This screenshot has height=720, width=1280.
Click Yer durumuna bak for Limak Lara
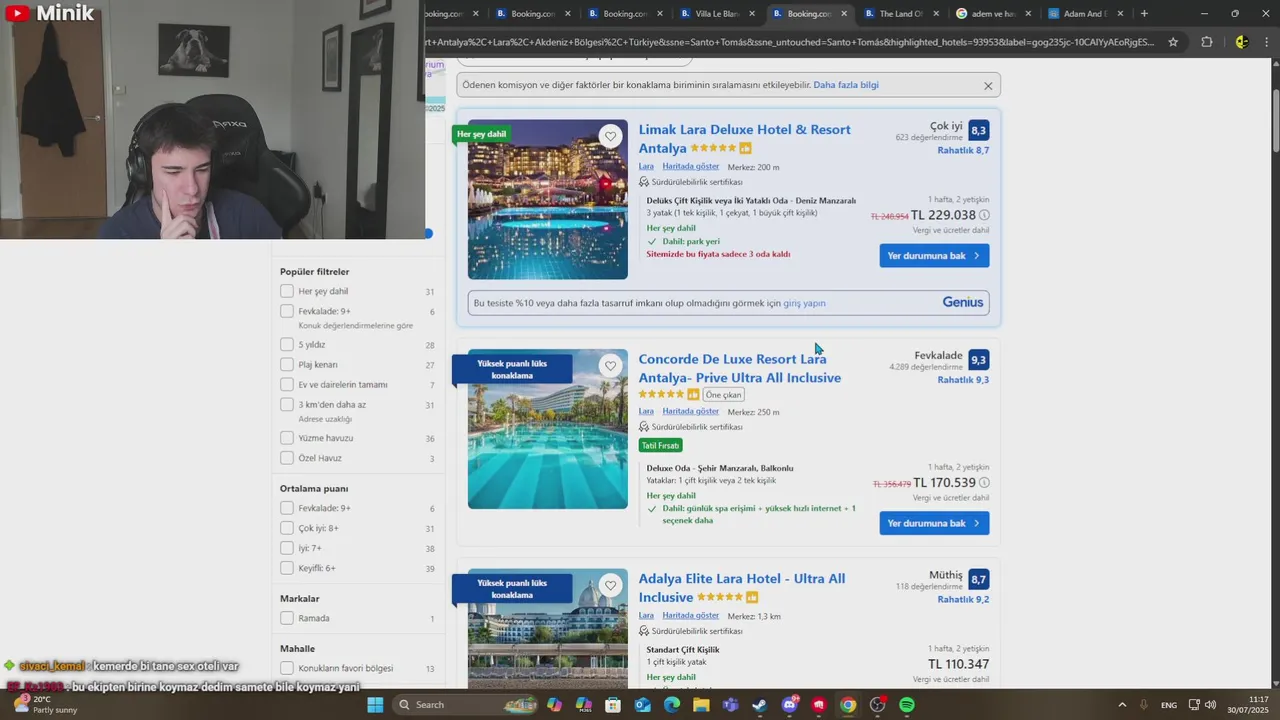pyautogui.click(x=934, y=256)
